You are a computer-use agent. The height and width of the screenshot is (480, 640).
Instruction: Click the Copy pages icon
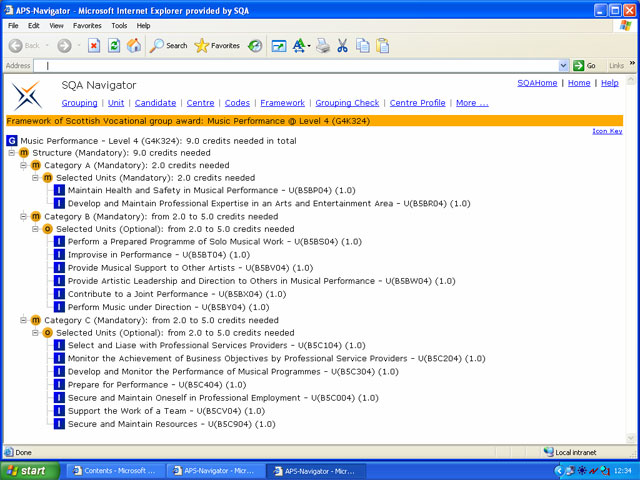coord(362,46)
